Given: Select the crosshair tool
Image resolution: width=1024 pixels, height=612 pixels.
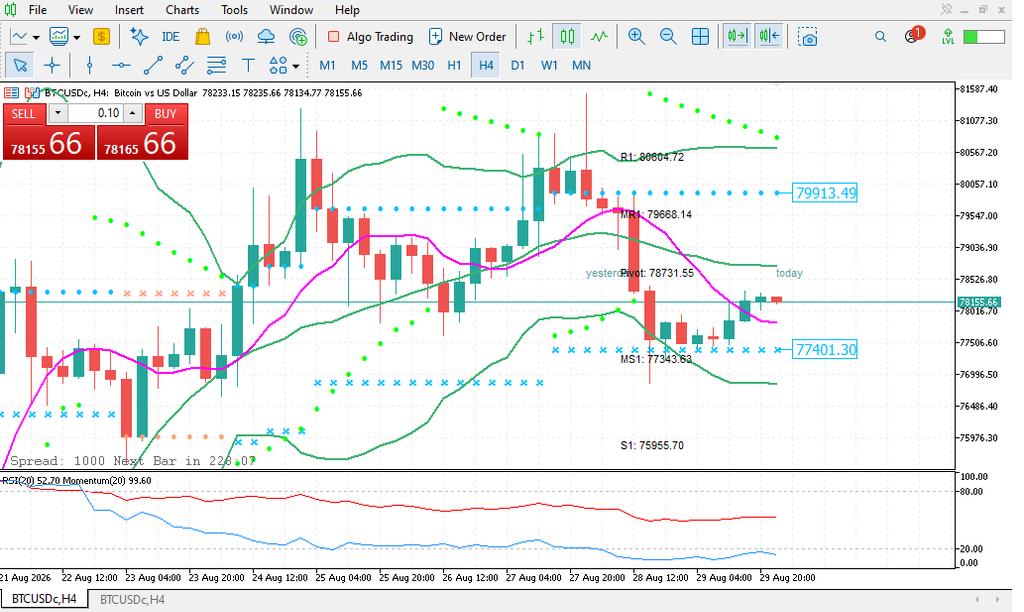Looking at the screenshot, I should (x=52, y=65).
